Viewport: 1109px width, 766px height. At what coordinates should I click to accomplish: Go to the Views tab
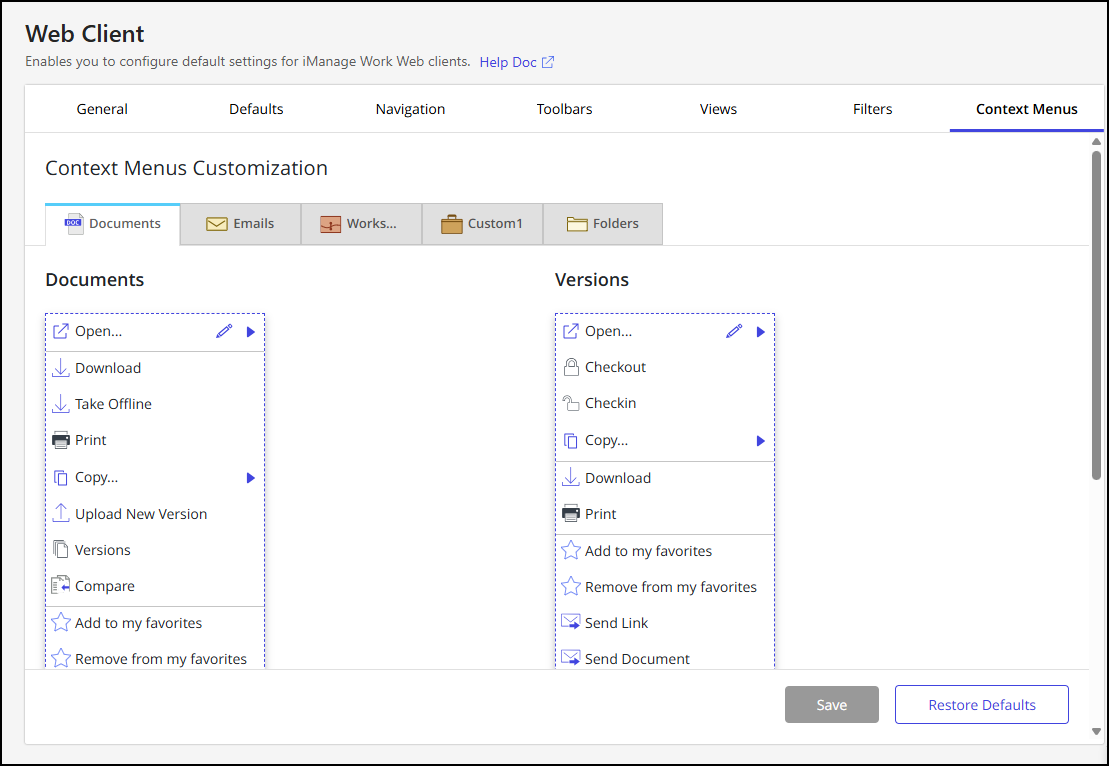pos(718,109)
